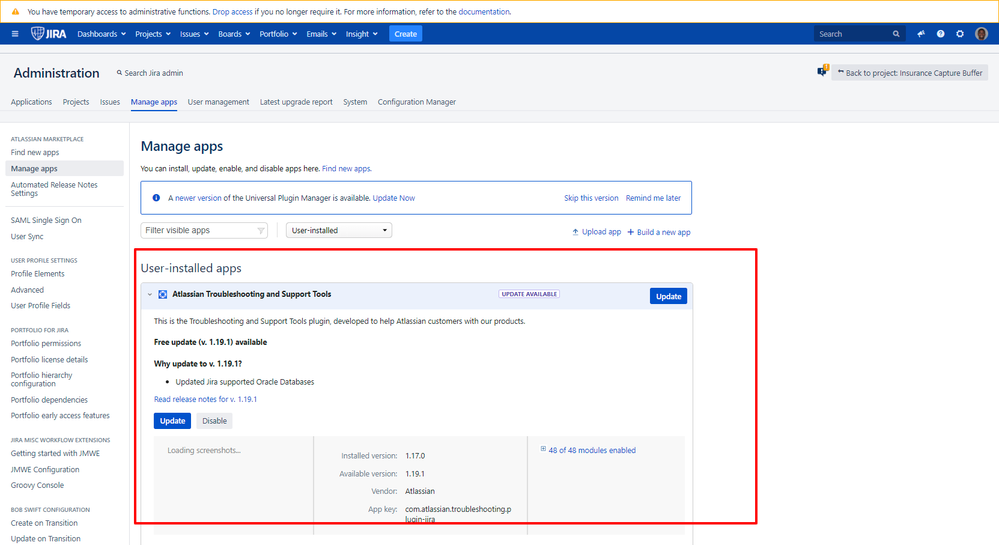Click the Jira logo

pos(48,34)
